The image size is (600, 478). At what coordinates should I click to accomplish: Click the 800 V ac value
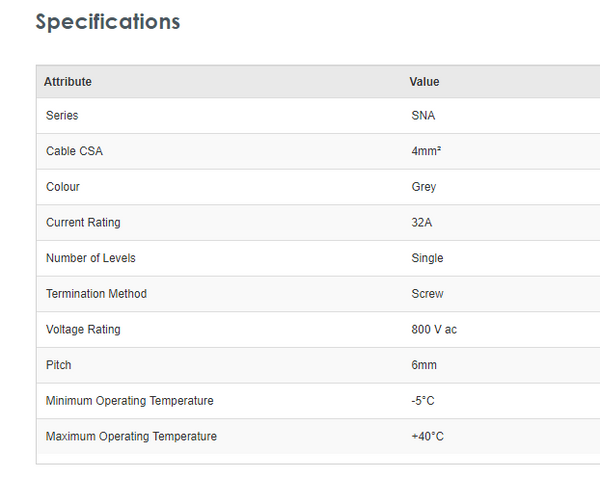point(434,330)
